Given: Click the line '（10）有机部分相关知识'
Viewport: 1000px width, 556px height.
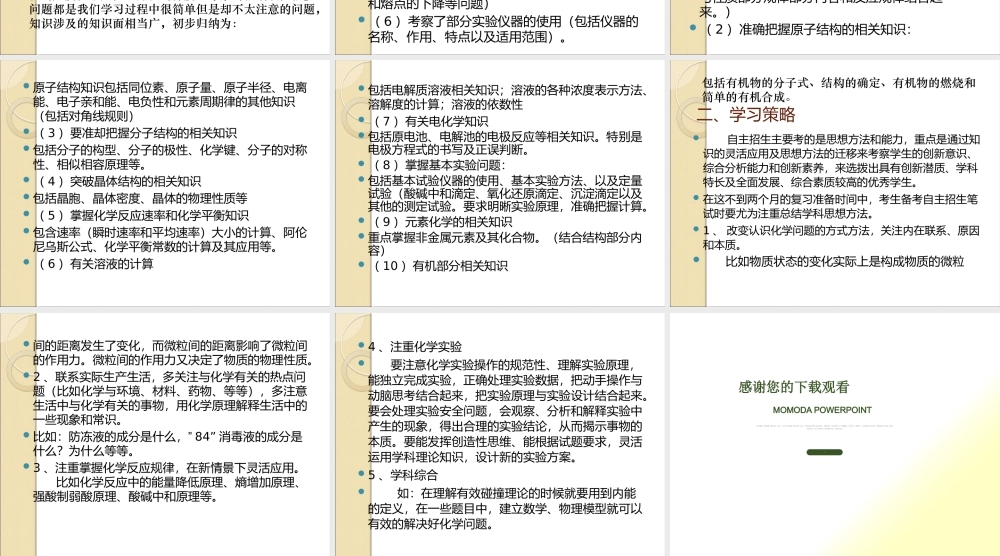Looking at the screenshot, I should [441, 266].
